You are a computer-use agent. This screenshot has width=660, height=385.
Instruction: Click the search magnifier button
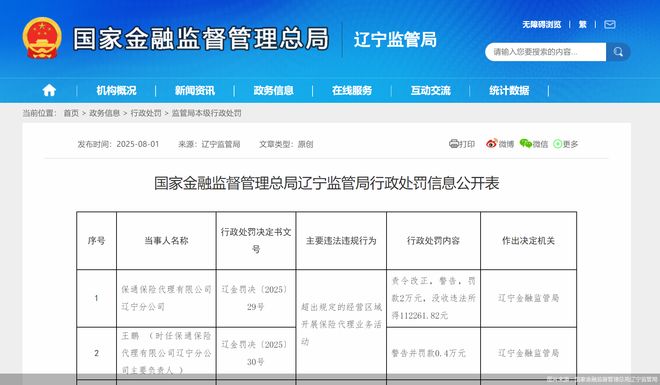[x=618, y=52]
